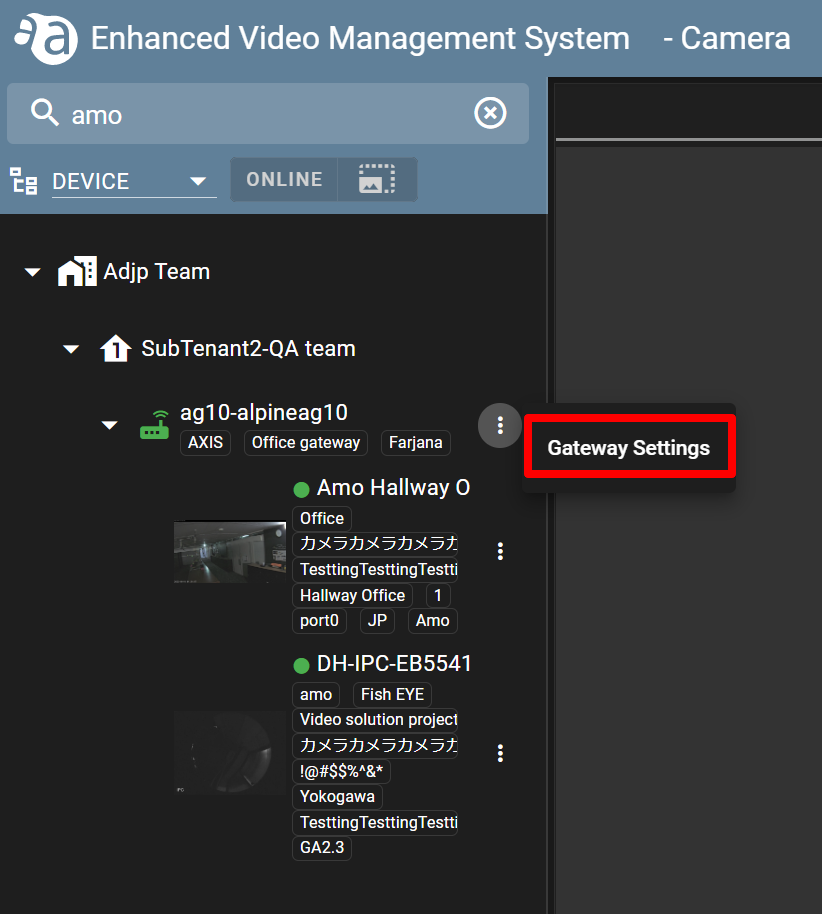Open the DEVICE view dropdown
The height and width of the screenshot is (914, 822).
point(134,181)
